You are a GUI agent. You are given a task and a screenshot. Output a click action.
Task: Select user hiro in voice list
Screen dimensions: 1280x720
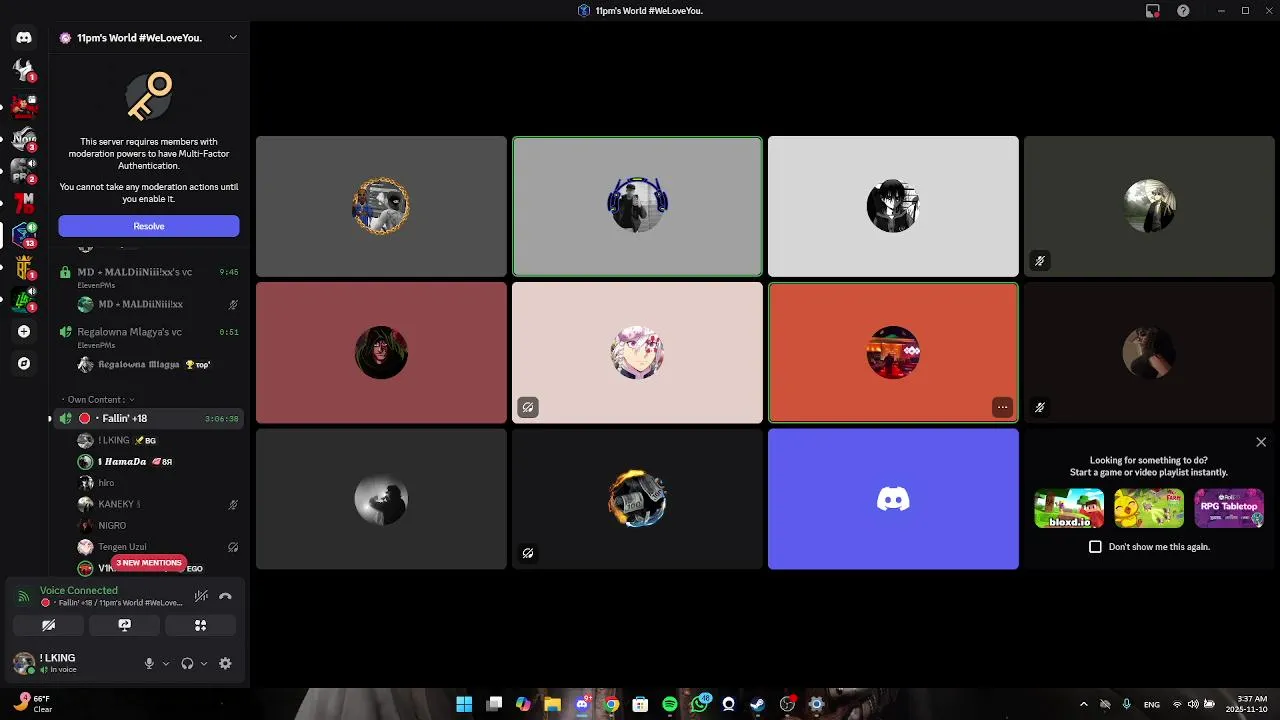(157, 483)
